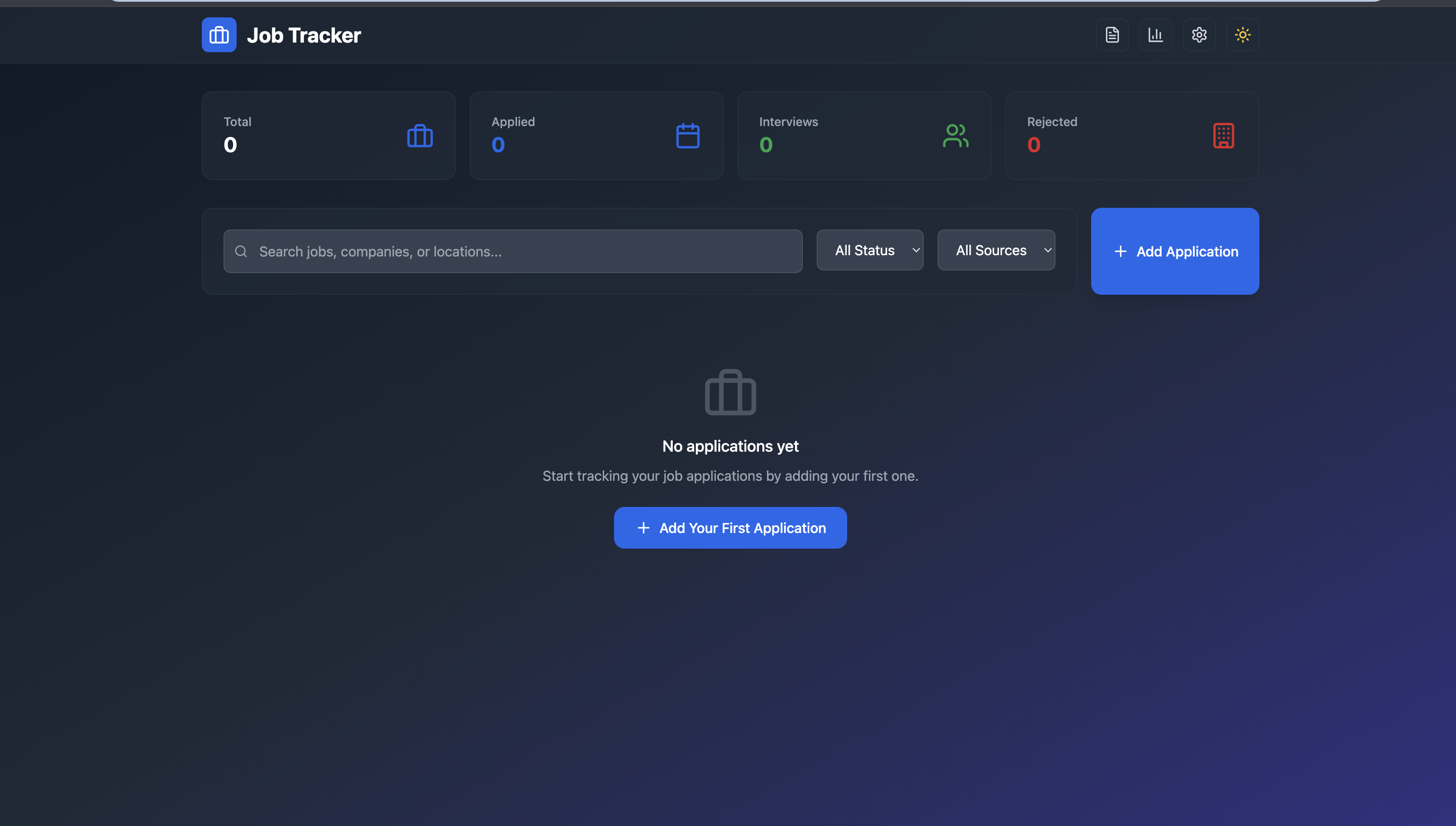Click the Job Tracker briefcase logo
1456x826 pixels.
click(x=219, y=35)
